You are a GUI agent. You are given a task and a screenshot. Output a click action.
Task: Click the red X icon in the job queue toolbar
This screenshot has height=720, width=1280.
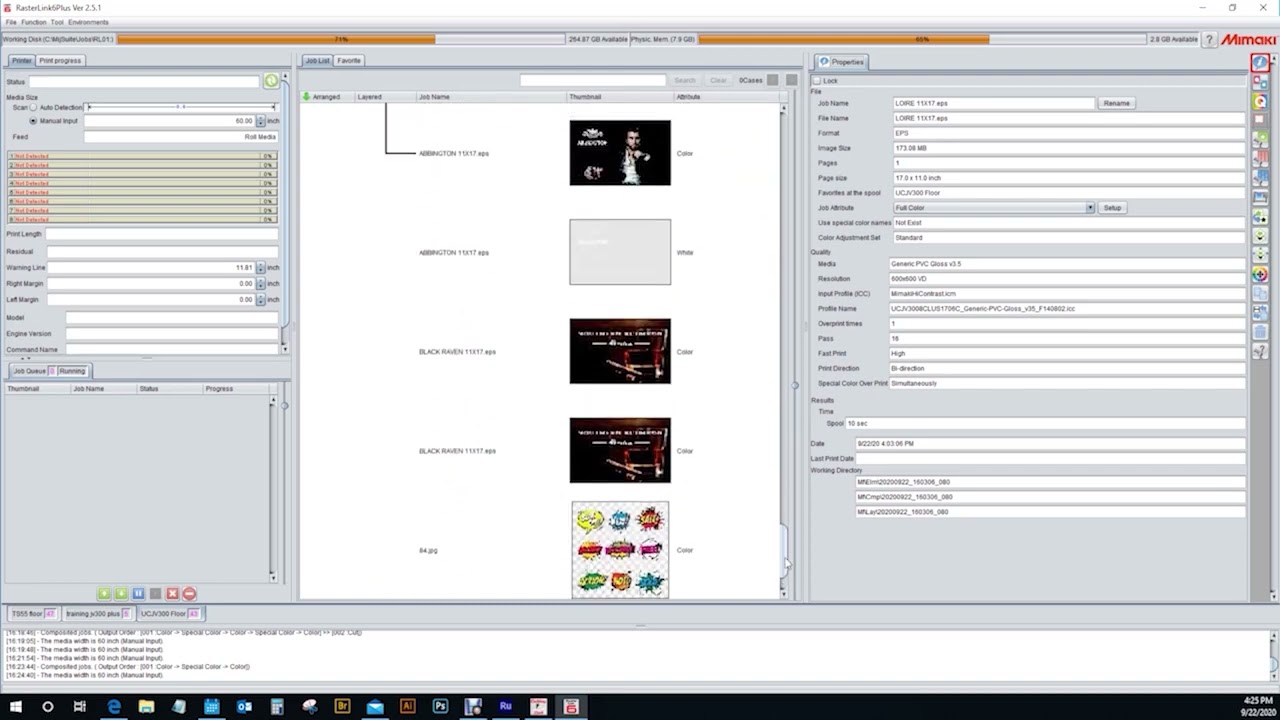pos(172,594)
